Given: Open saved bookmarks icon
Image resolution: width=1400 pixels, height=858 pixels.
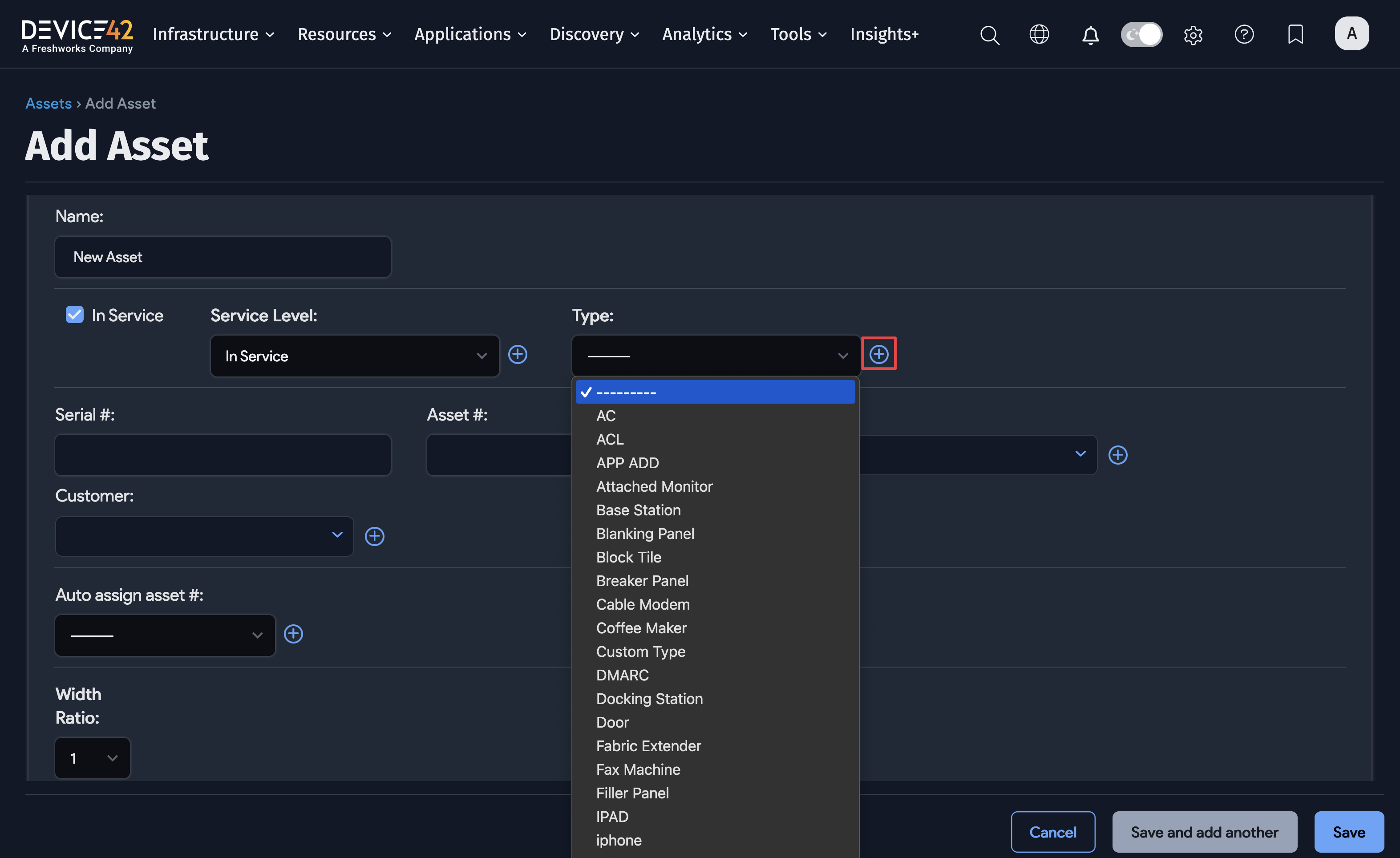Looking at the screenshot, I should pyautogui.click(x=1295, y=34).
